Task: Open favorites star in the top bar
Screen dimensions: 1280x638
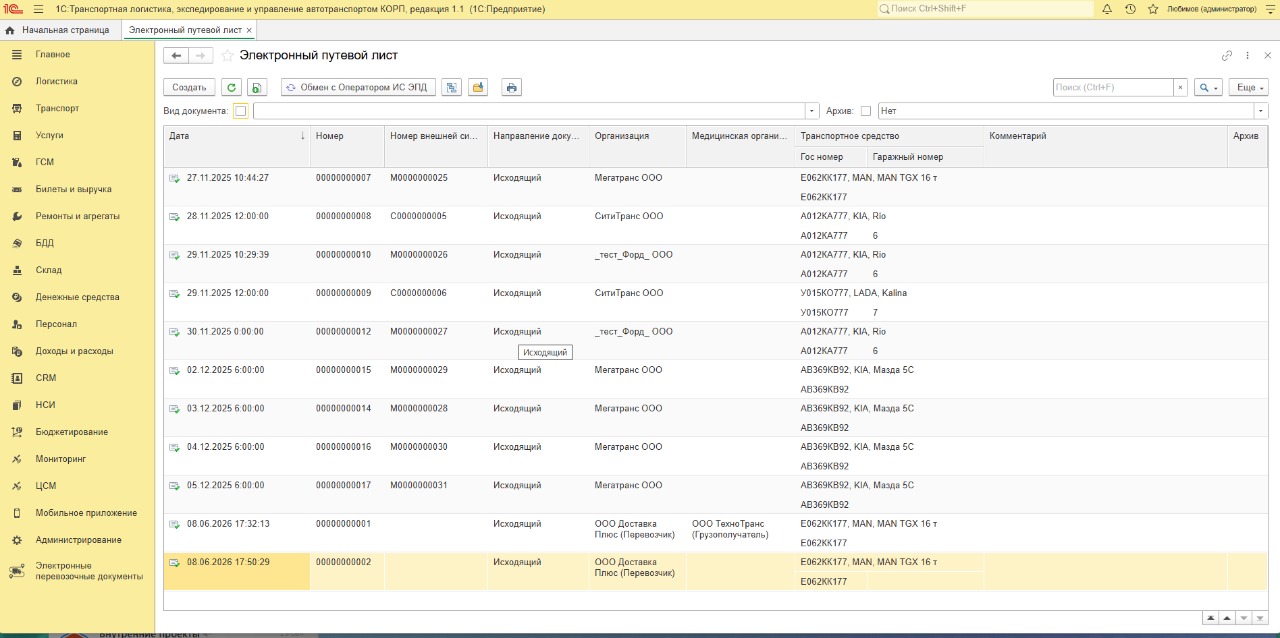Action: [1153, 8]
